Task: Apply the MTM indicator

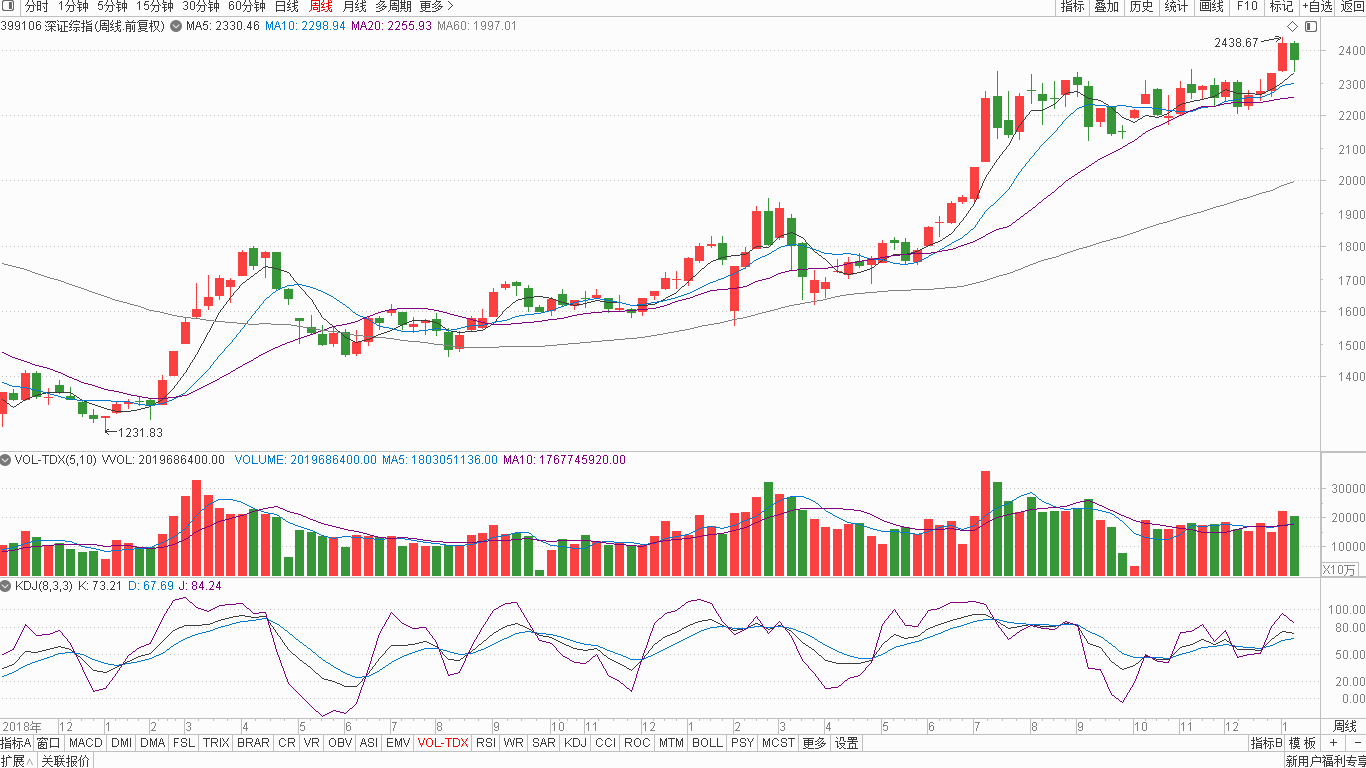Action: coord(672,743)
